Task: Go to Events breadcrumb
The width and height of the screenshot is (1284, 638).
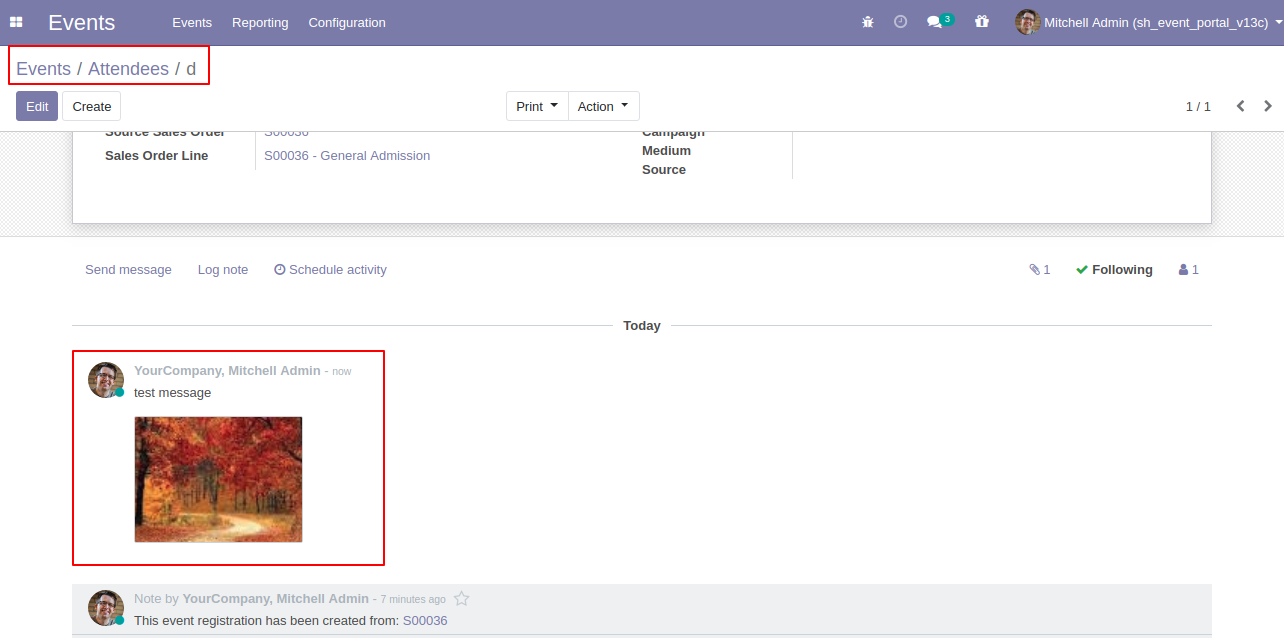Action: click(43, 69)
